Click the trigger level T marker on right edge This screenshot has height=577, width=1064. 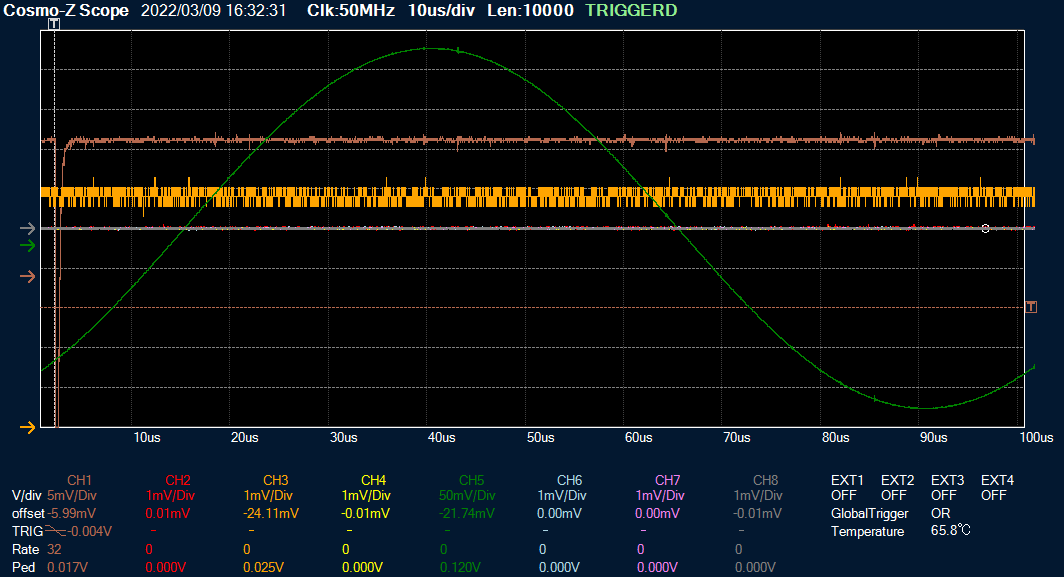click(x=1031, y=307)
